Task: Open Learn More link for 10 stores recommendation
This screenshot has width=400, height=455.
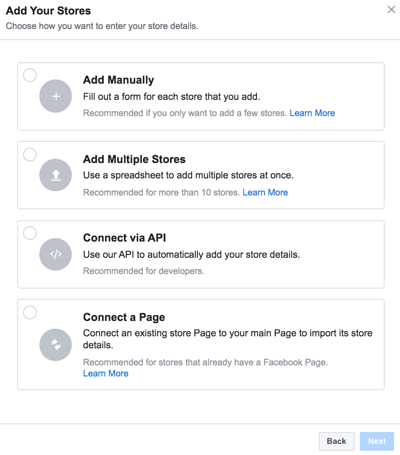Action: [265, 192]
